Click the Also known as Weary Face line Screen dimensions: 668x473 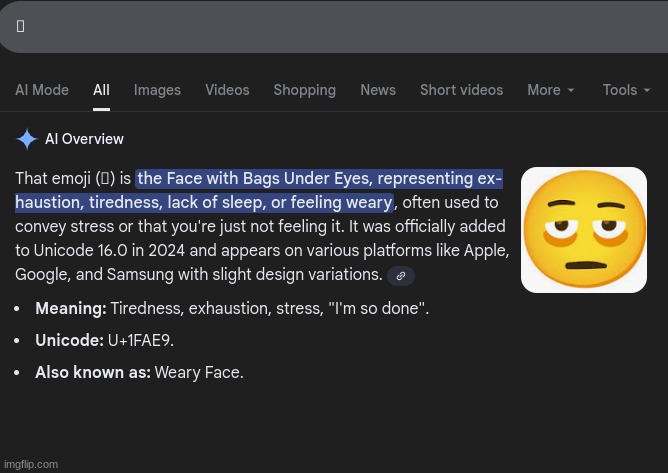tap(139, 372)
